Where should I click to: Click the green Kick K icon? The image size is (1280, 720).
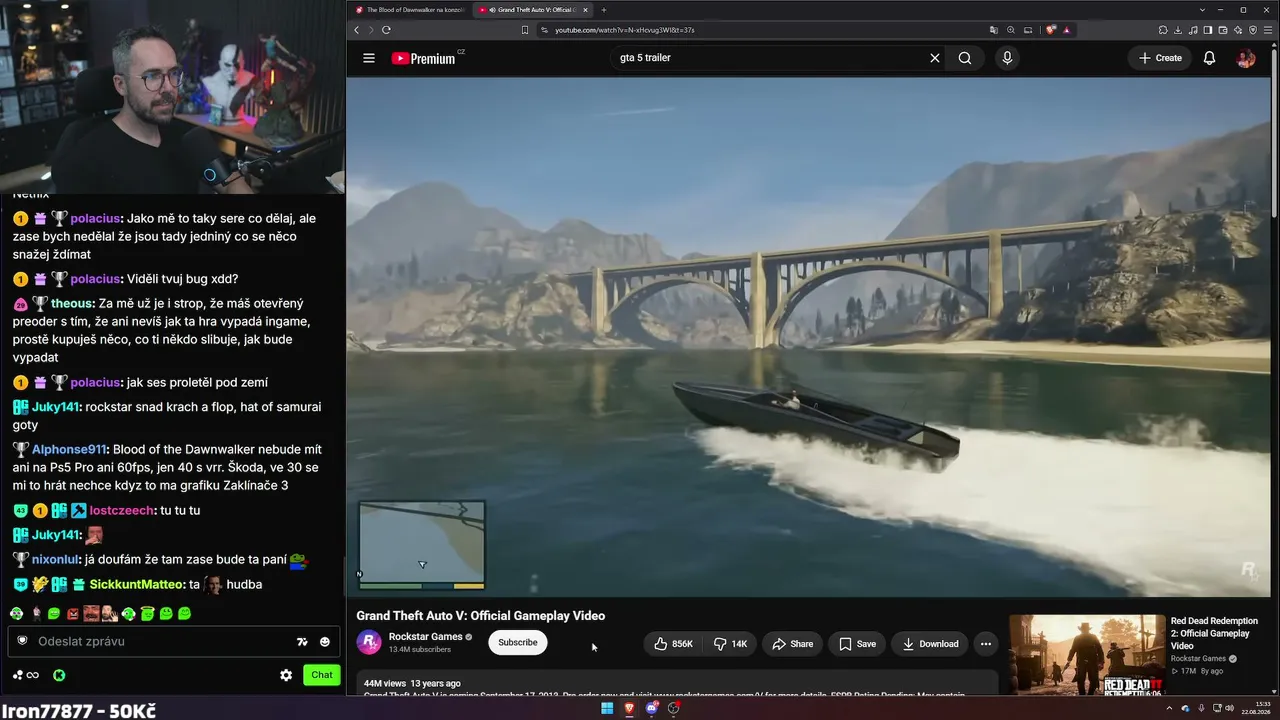[59, 675]
